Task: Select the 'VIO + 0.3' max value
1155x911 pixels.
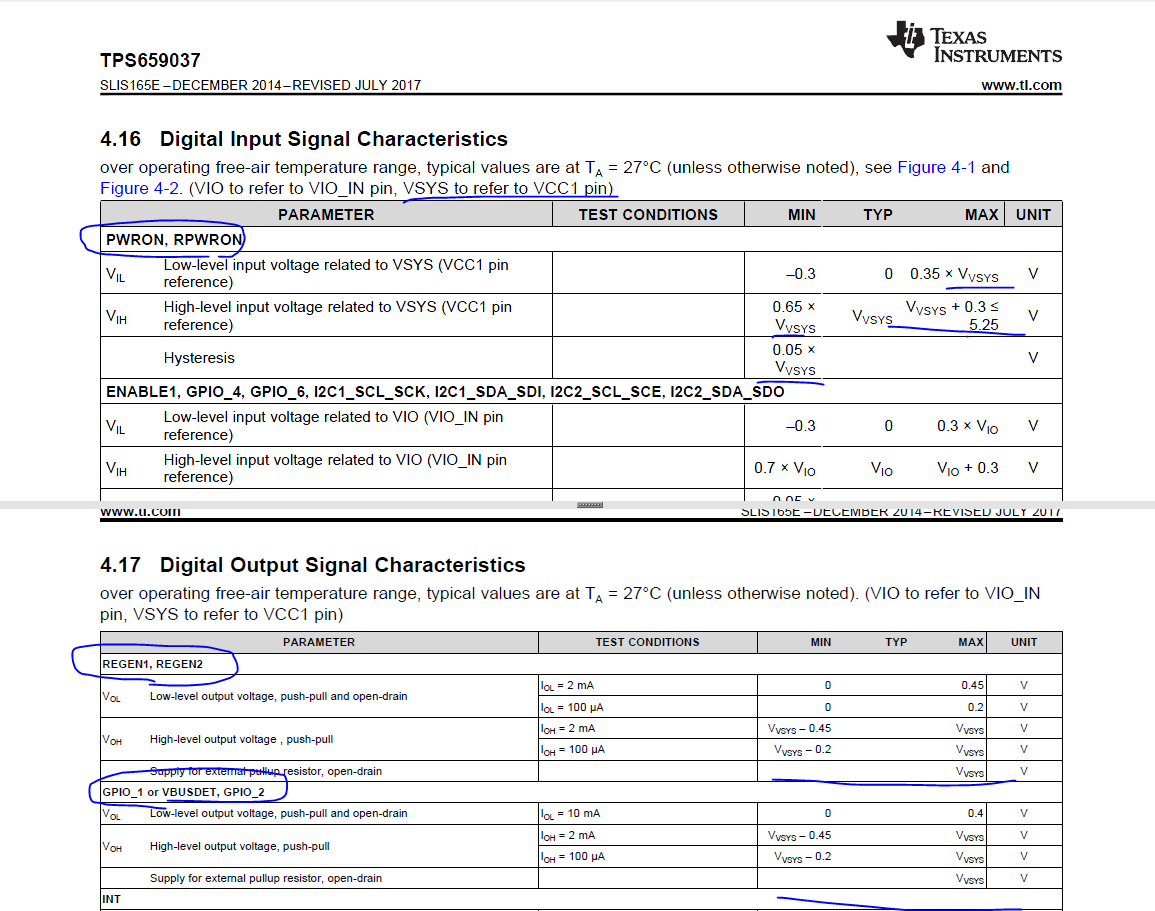Action: (967, 468)
